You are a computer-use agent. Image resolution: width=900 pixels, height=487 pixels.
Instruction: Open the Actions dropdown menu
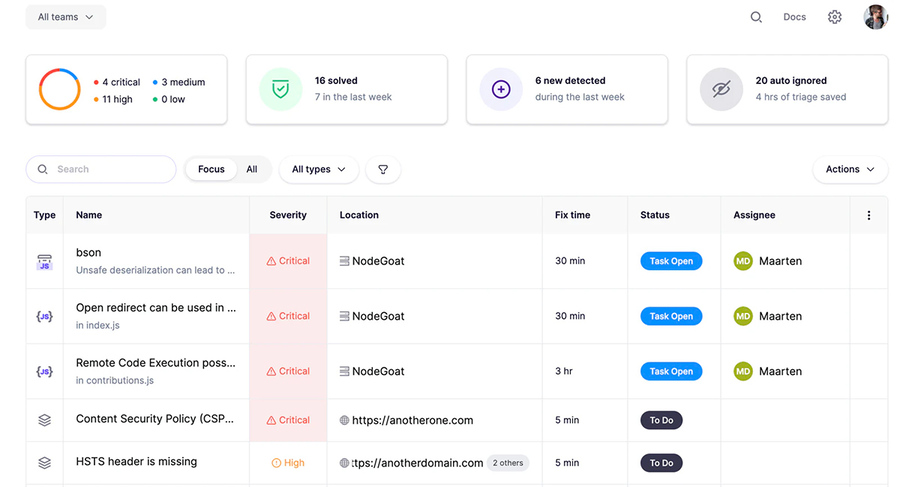pyautogui.click(x=850, y=170)
